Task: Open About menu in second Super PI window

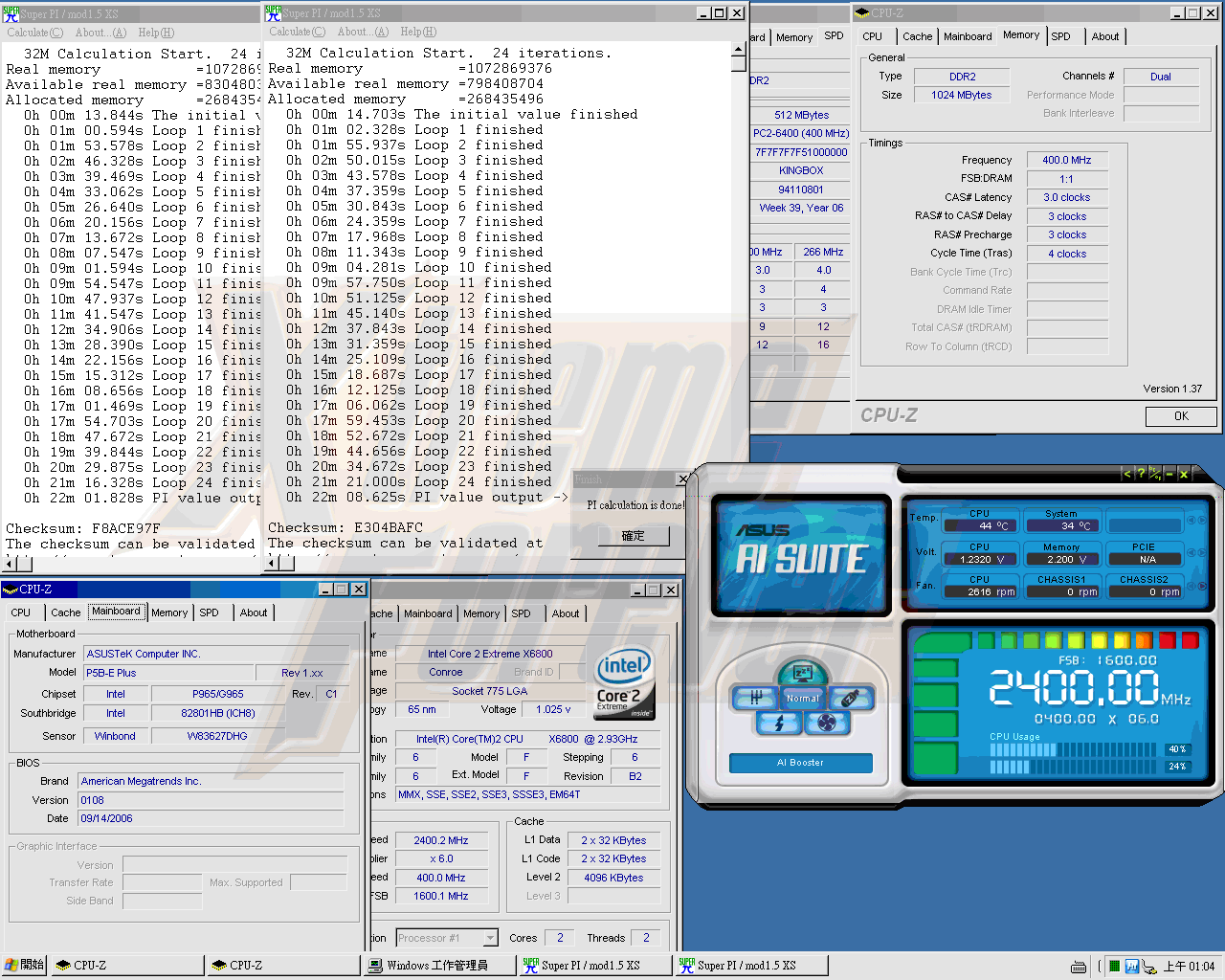Action: coord(363,32)
